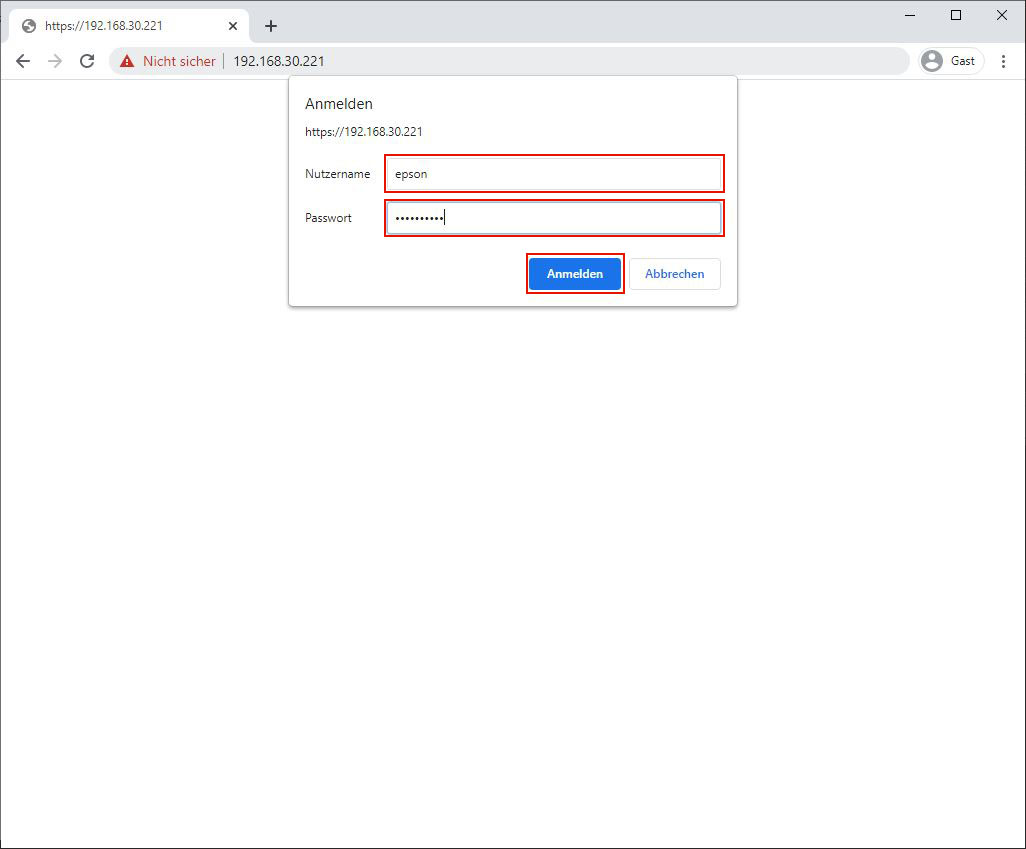Click the forward navigation arrow
Image resolution: width=1026 pixels, height=849 pixels.
tap(55, 61)
